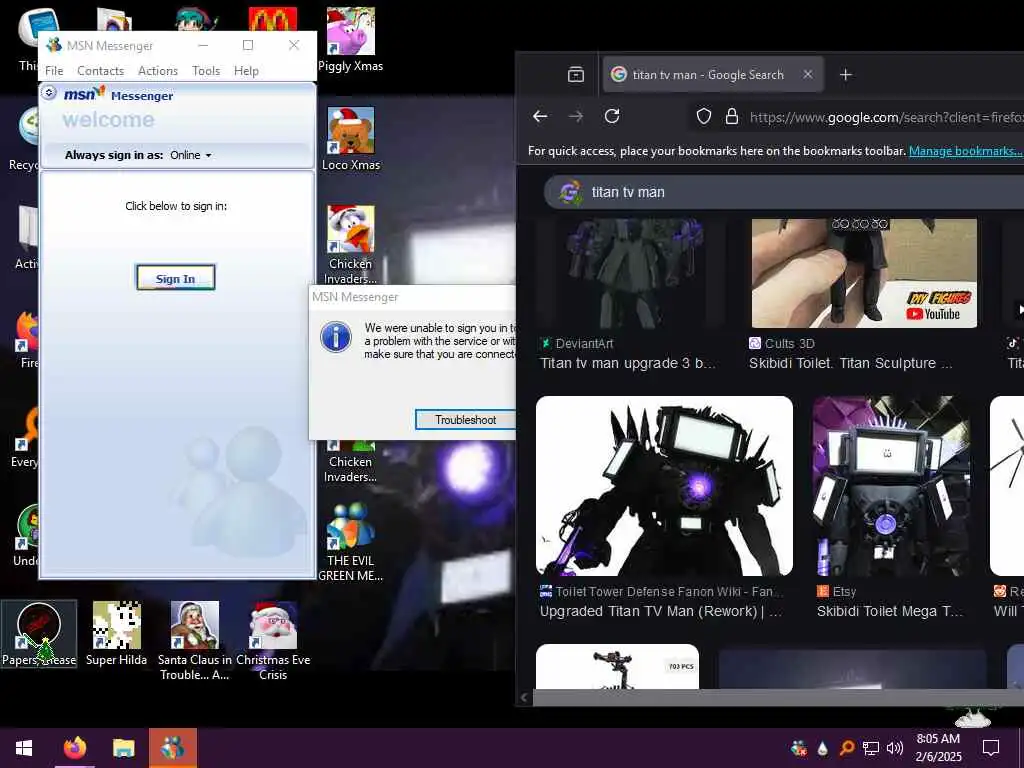Screen dimensions: 1024x768
Task: Click the Firefox URL address bar
Action: (x=885, y=118)
